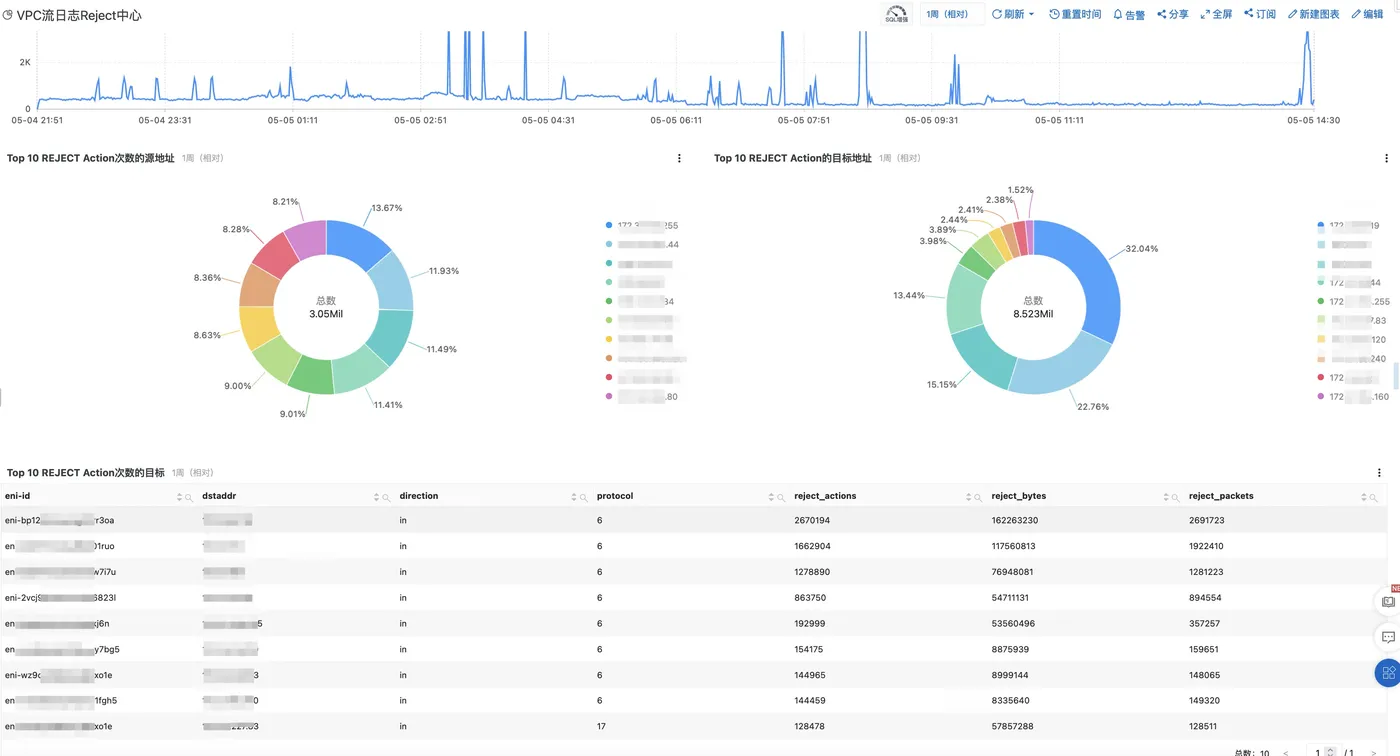1400x756 pixels.
Task: Open the three-dot menu of the REJECT目标 table
Action: 1380,472
